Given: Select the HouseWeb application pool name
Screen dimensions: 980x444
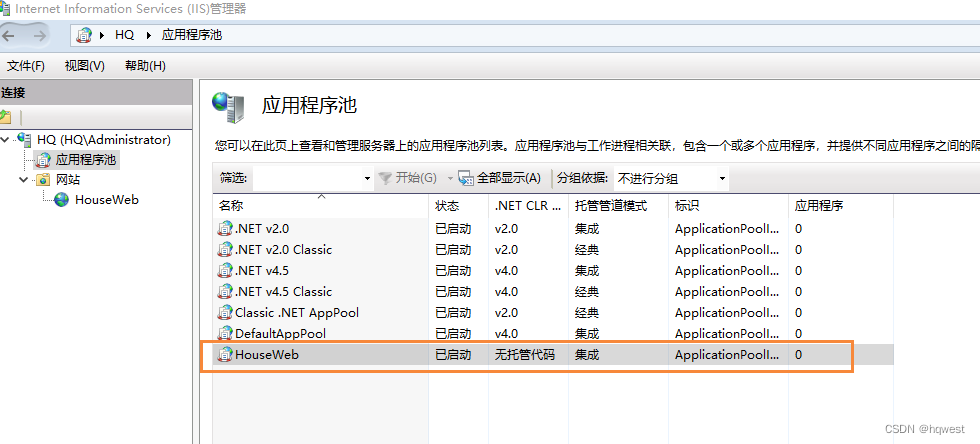Looking at the screenshot, I should click(x=267, y=355).
